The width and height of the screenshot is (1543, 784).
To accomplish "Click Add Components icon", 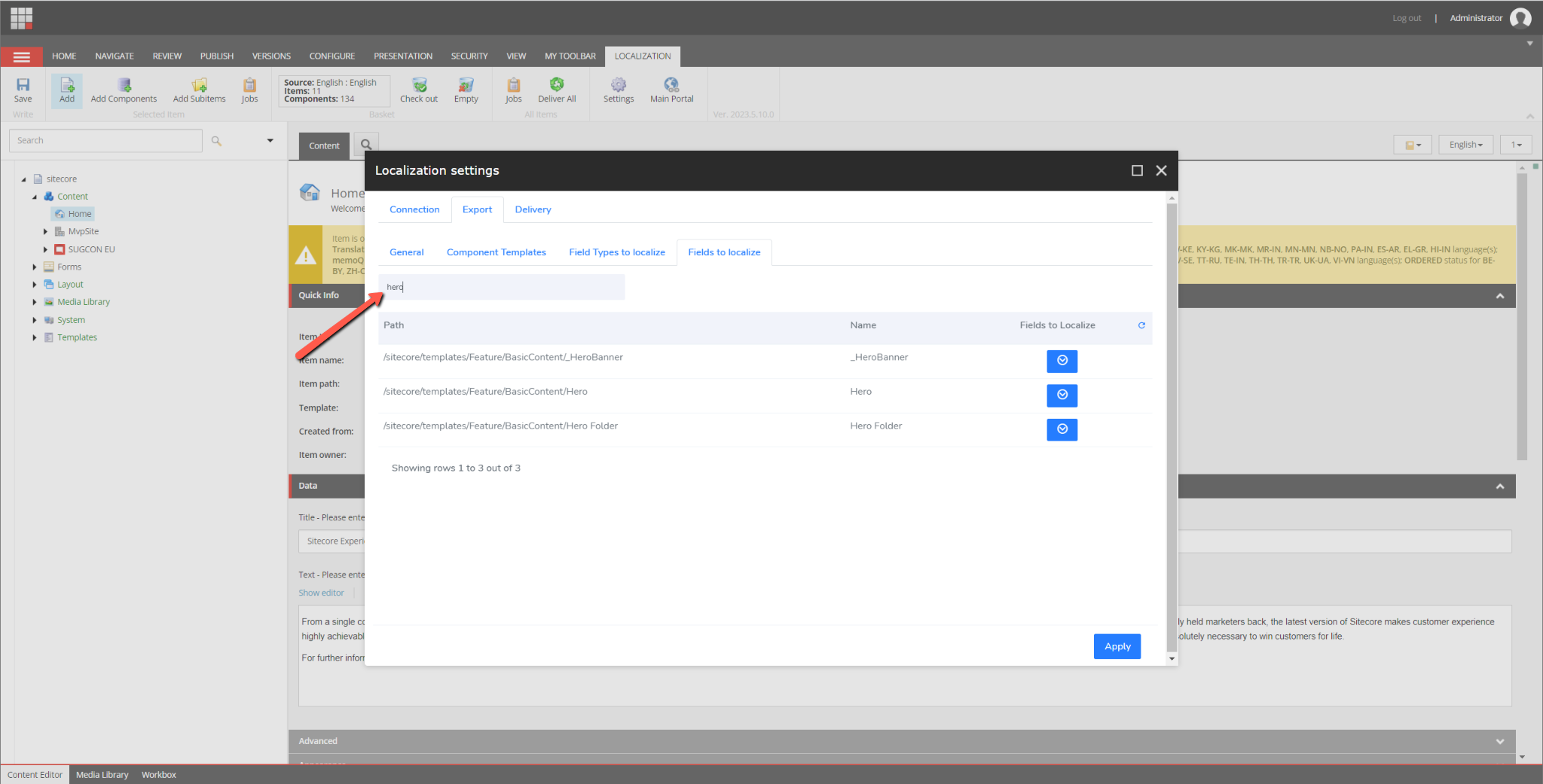I will pyautogui.click(x=124, y=90).
